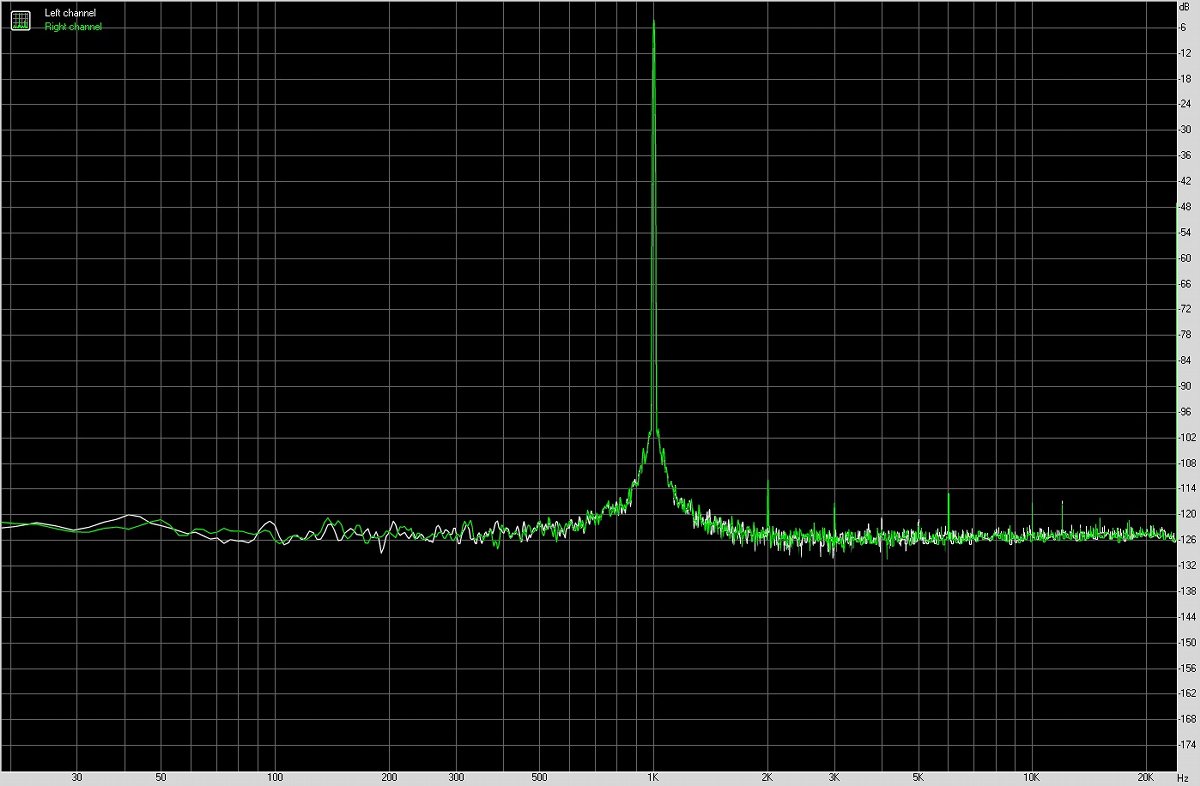Click the -78 dB axis value
Image resolution: width=1200 pixels, height=786 pixels.
tap(1185, 335)
